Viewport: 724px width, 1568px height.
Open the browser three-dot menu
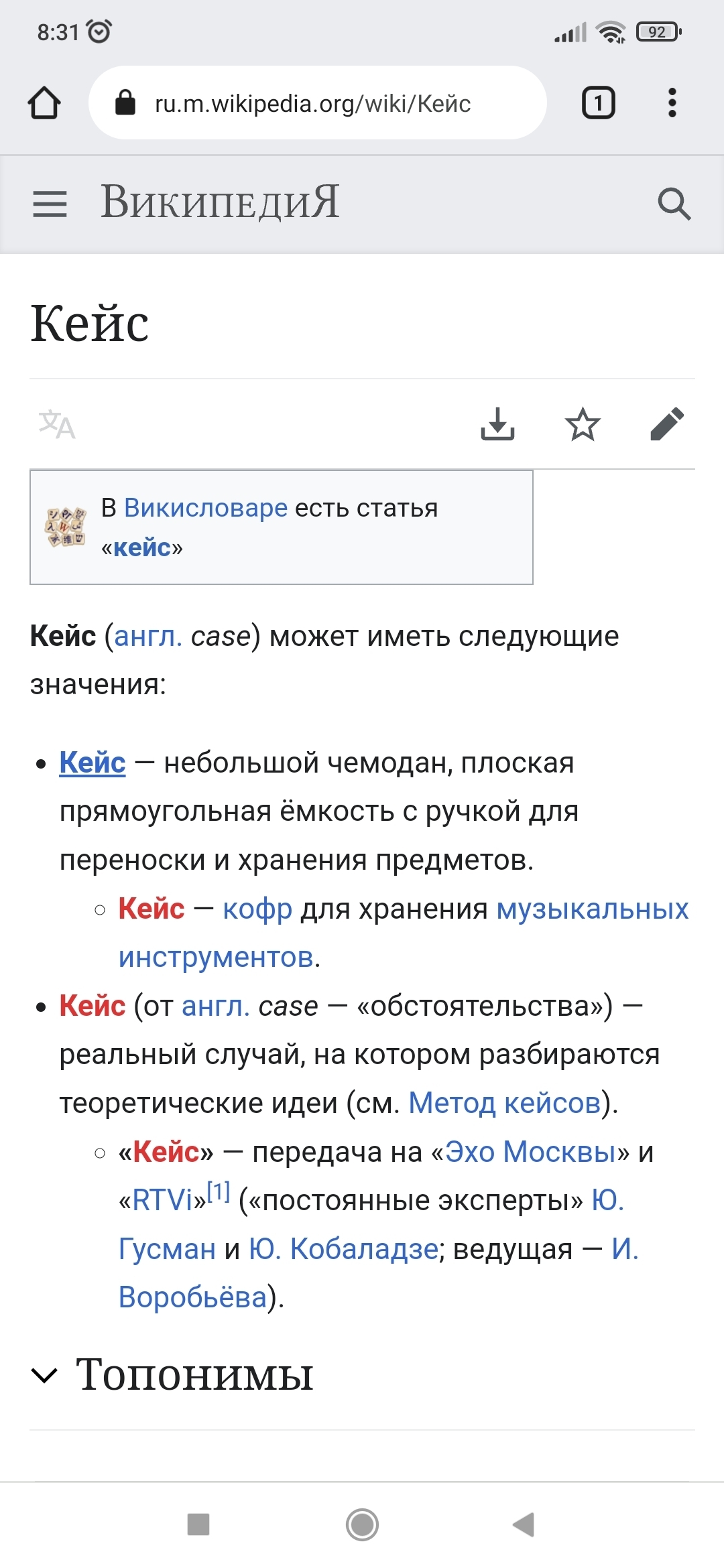click(x=672, y=103)
